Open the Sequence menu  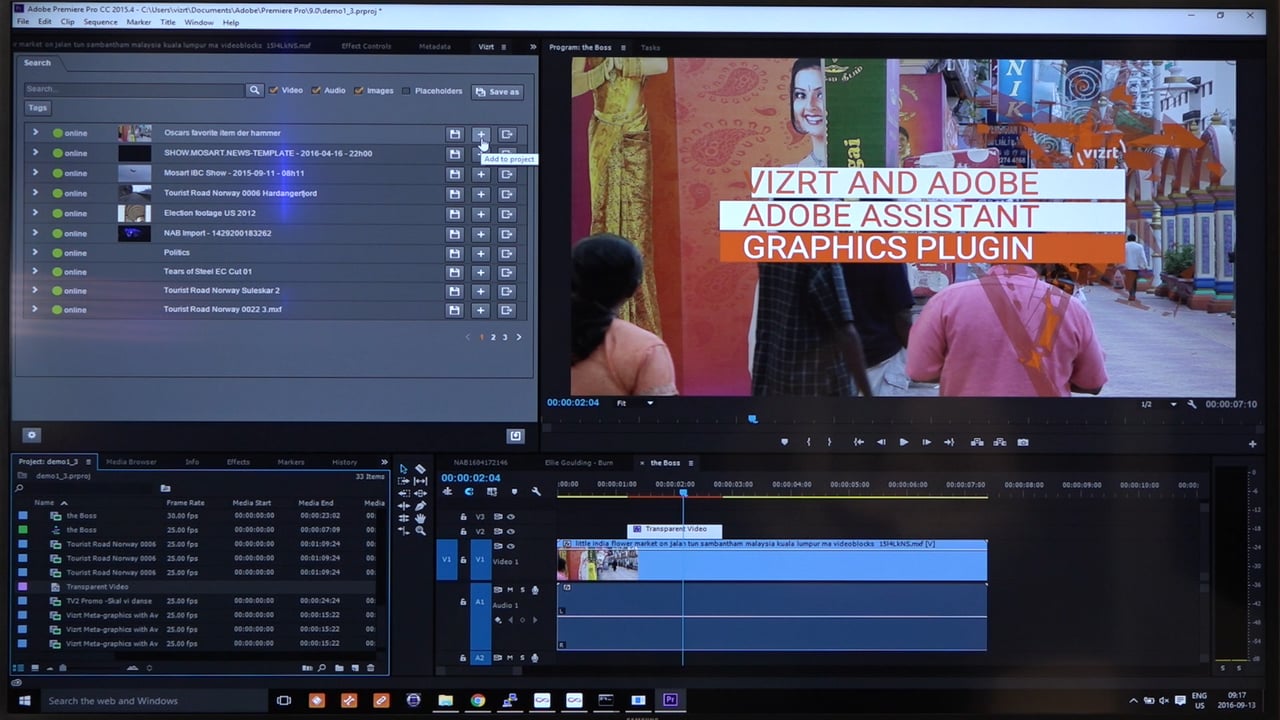coord(100,22)
